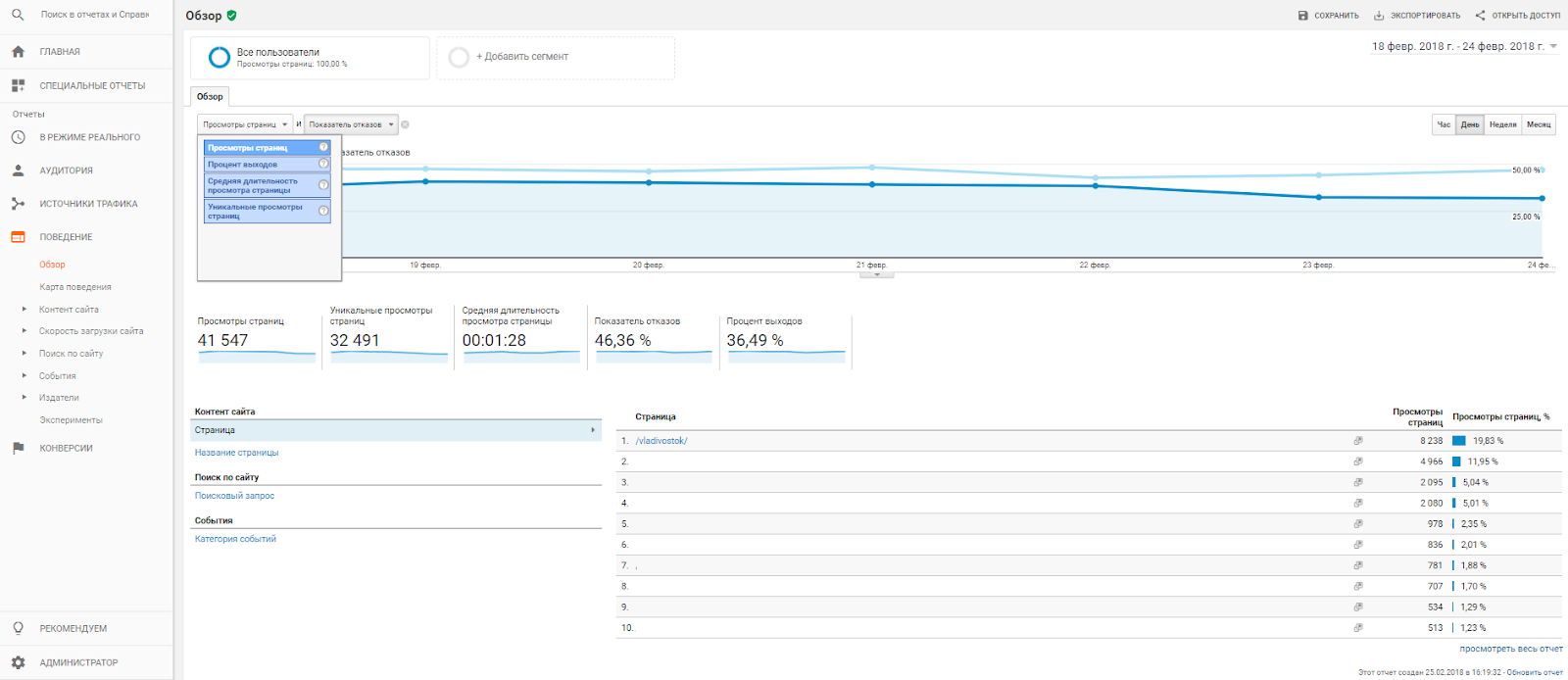The image size is (1568, 680).
Task: Select the Страница dimension row
Action: point(396,430)
